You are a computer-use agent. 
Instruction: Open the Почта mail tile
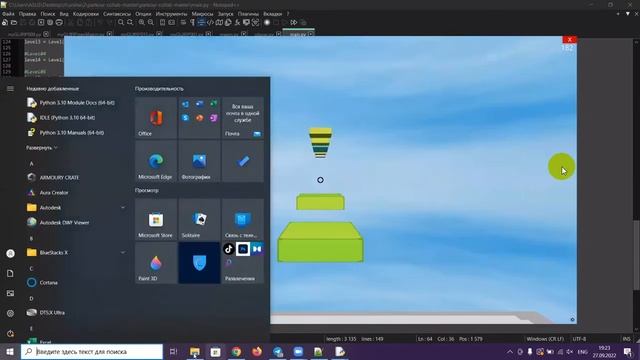[x=243, y=118]
